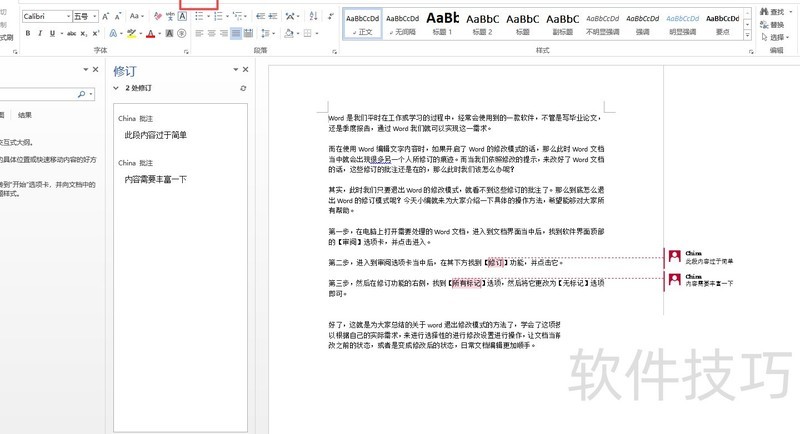Screen dimensions: 800x434
Task: Toggle superscript formatting
Action: (x=97, y=33)
